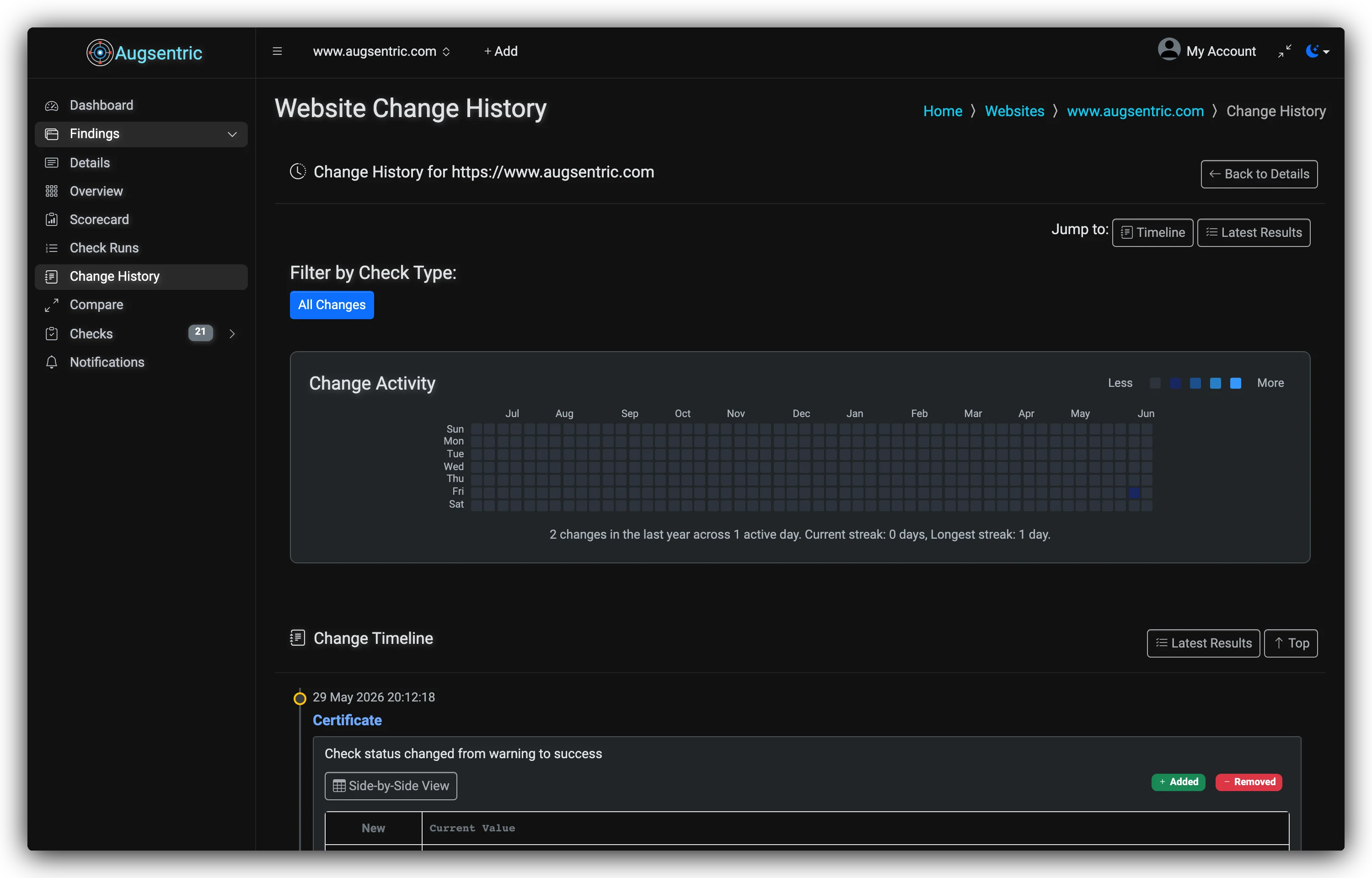Open Details in the sidebar
1372x878 pixels.
141,163
